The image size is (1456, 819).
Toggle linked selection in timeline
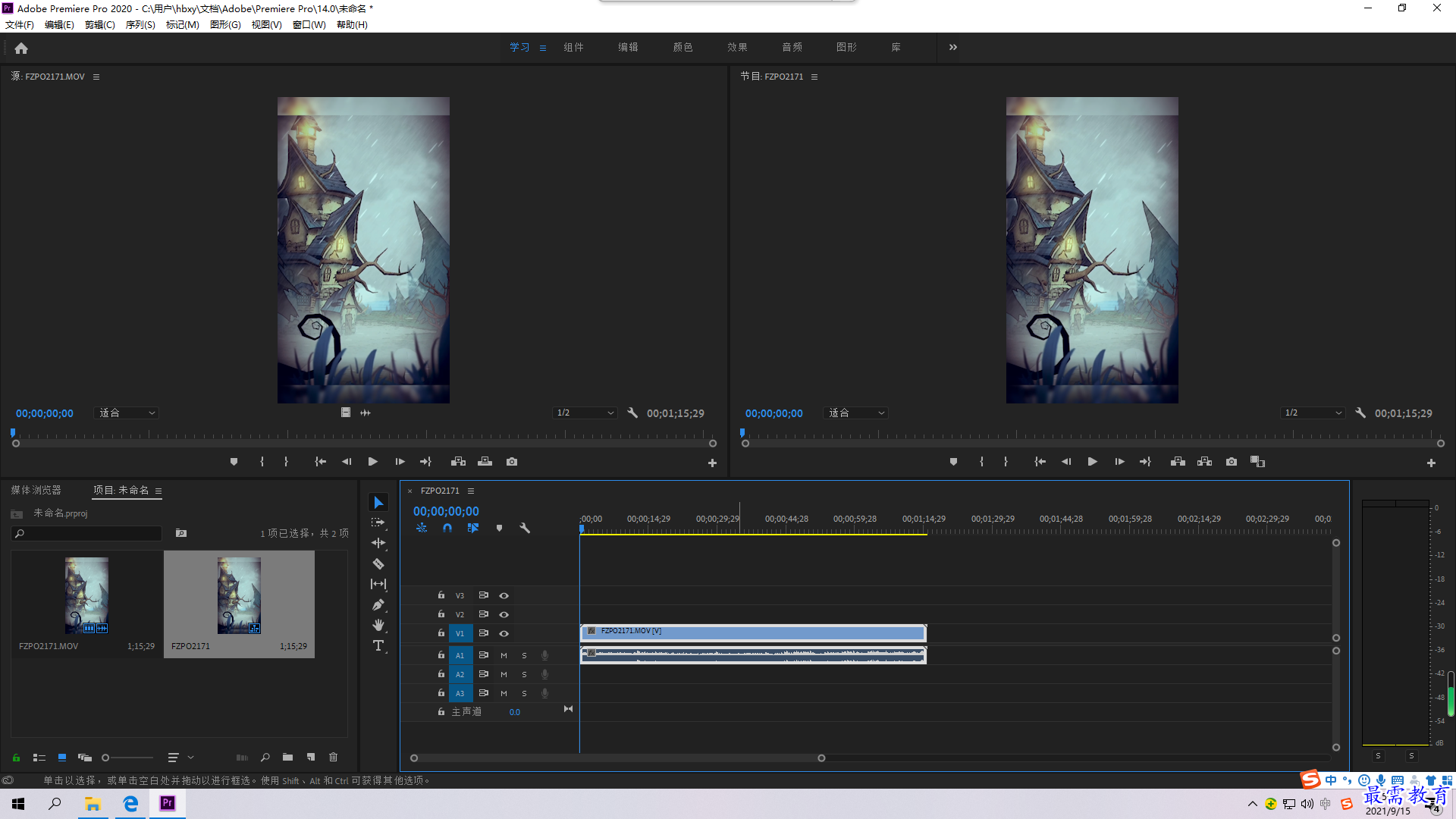tap(473, 529)
